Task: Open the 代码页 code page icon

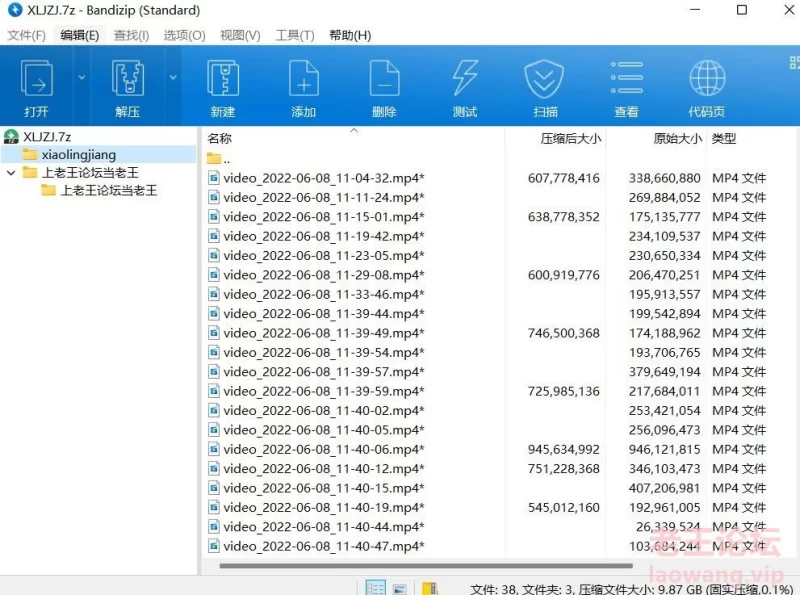Action: click(x=707, y=85)
